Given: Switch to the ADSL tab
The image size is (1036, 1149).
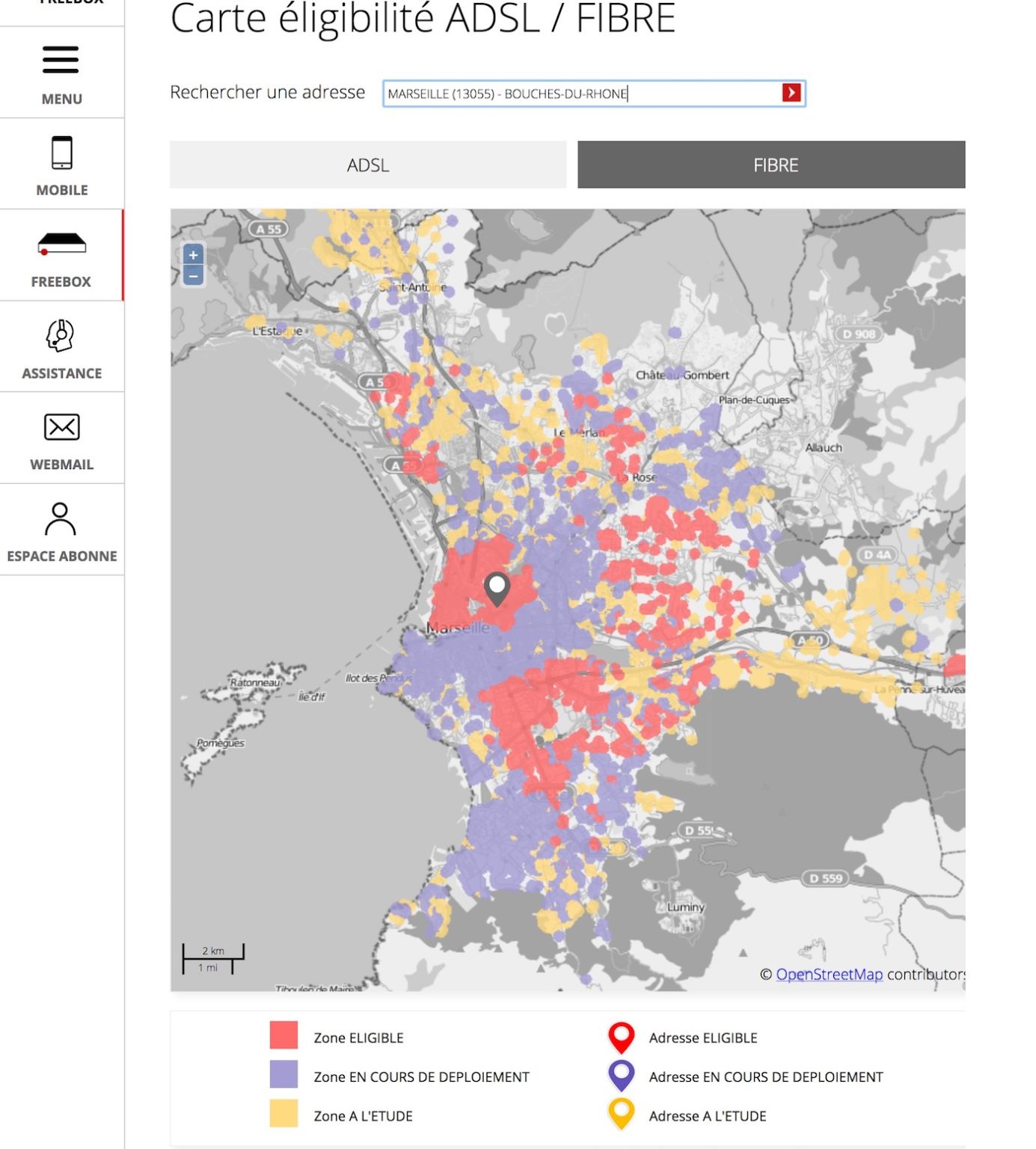Looking at the screenshot, I should 367,165.
